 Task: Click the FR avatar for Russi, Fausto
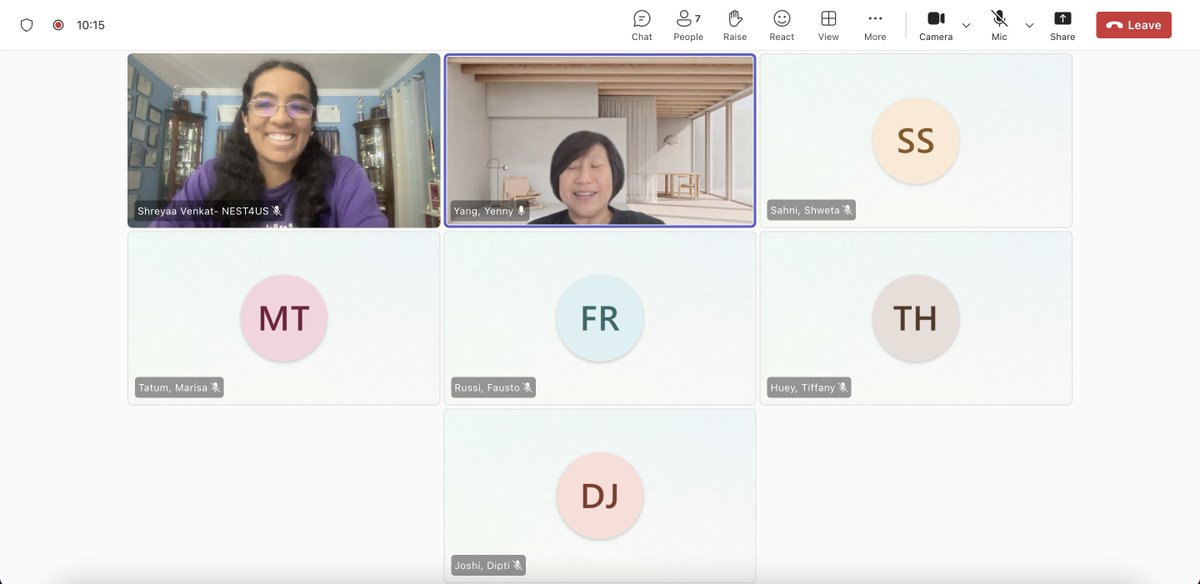pos(600,318)
